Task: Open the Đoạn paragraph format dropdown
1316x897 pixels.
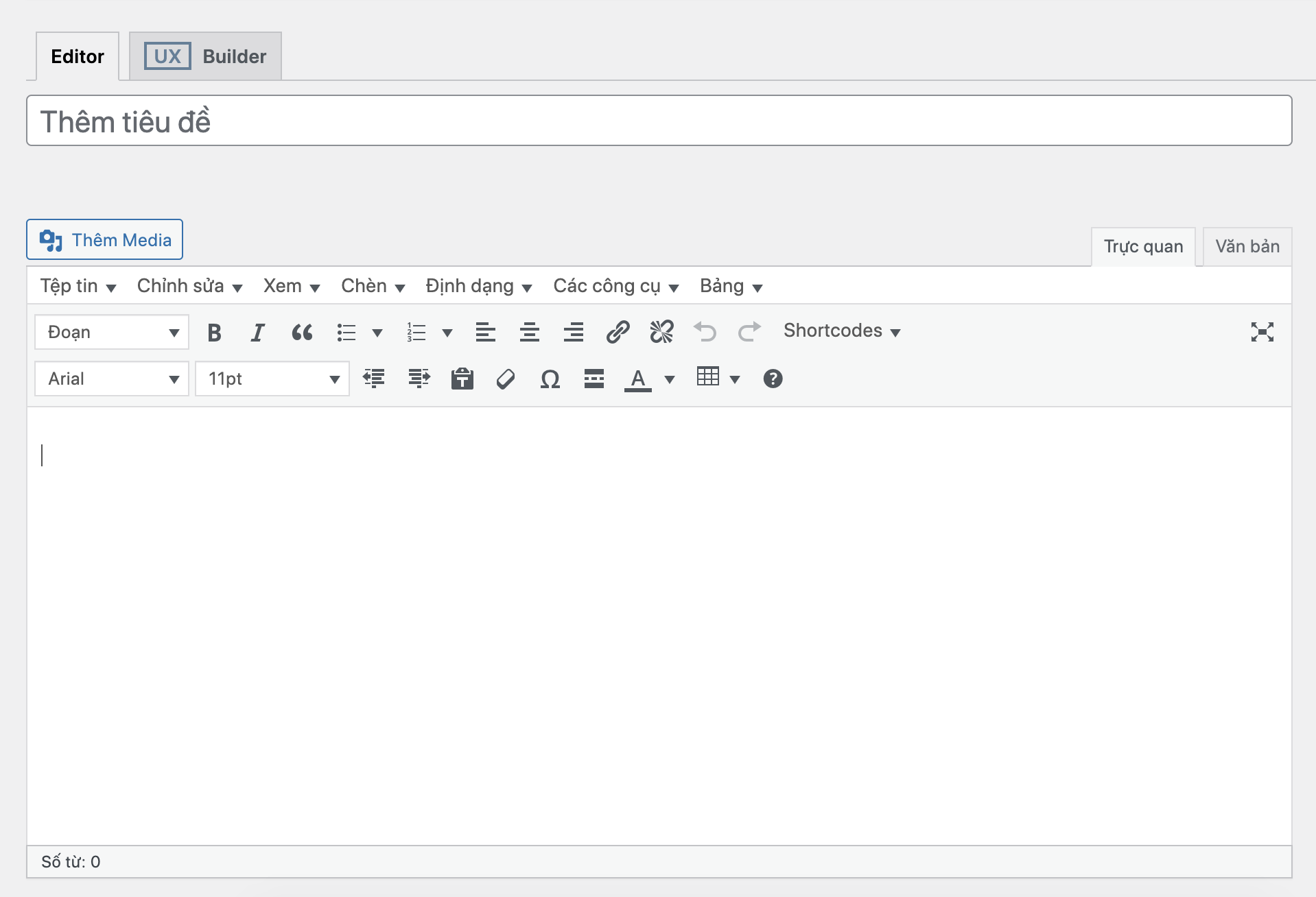Action: [x=112, y=333]
